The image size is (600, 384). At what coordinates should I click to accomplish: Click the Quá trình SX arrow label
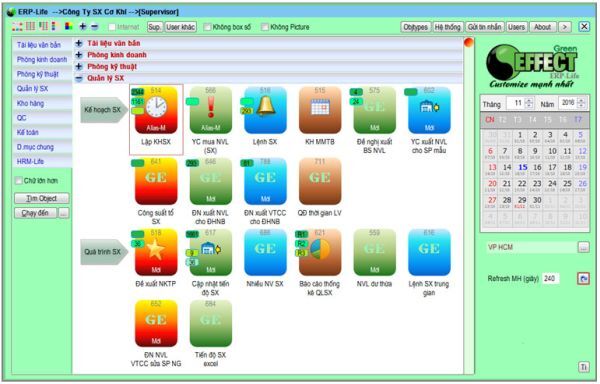pos(103,252)
